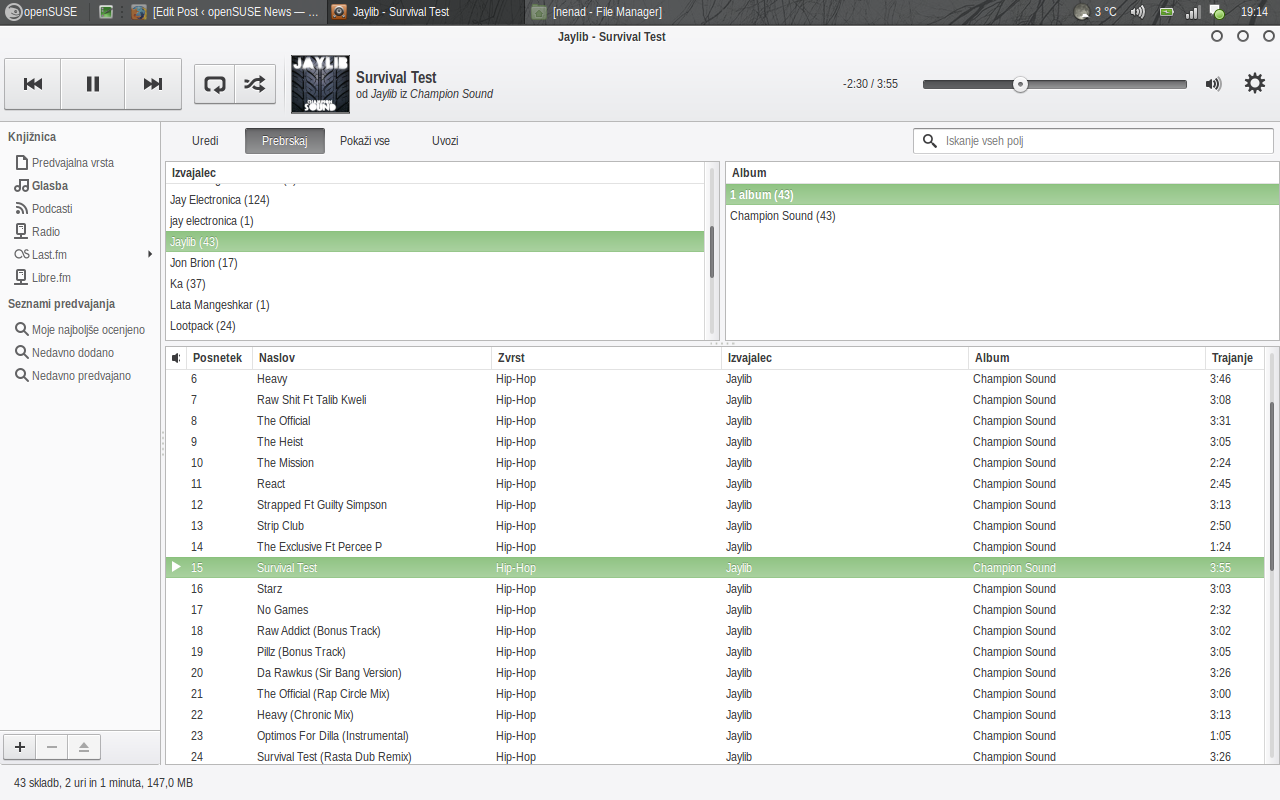The height and width of the screenshot is (800, 1280).
Task: Select the track The Heist
Action: coord(715,442)
